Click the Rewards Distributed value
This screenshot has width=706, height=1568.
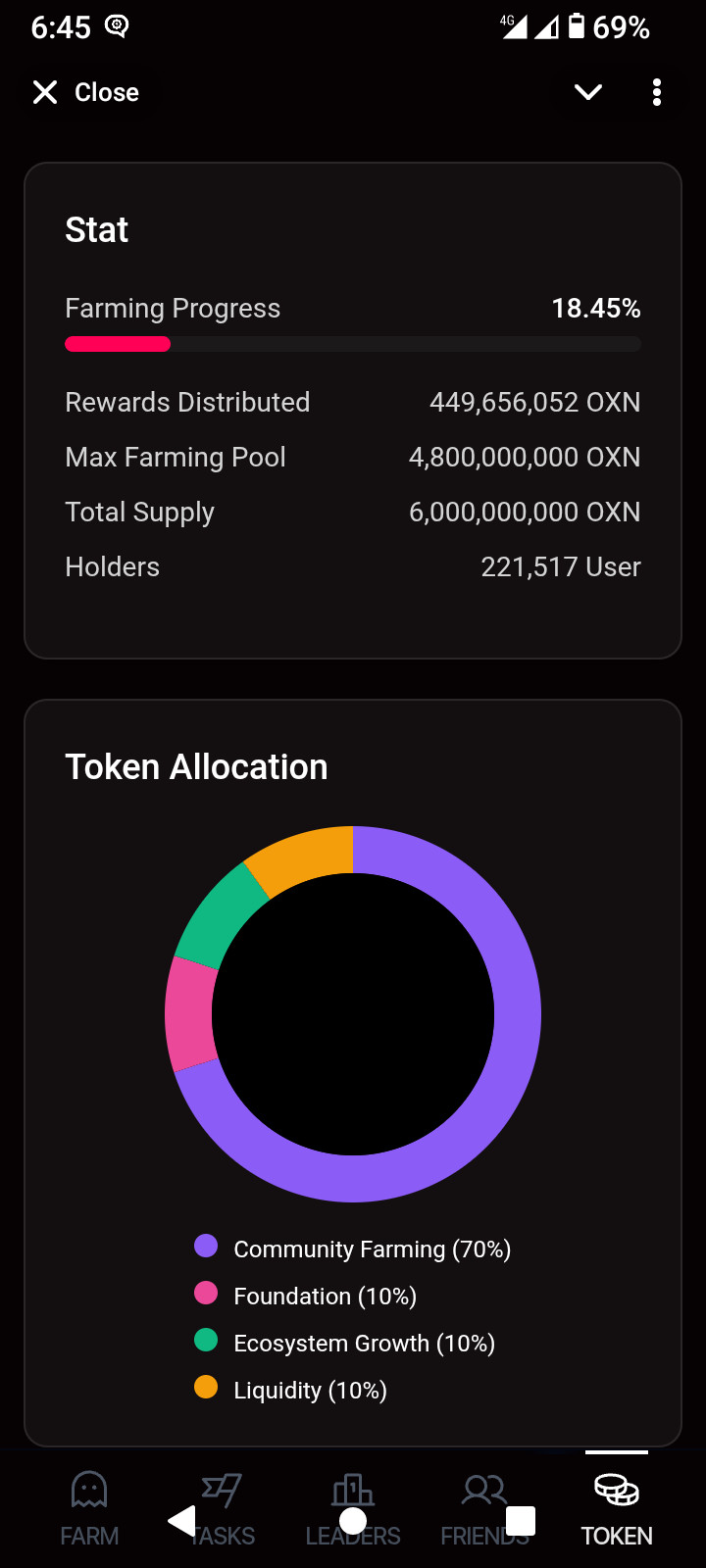click(x=534, y=402)
